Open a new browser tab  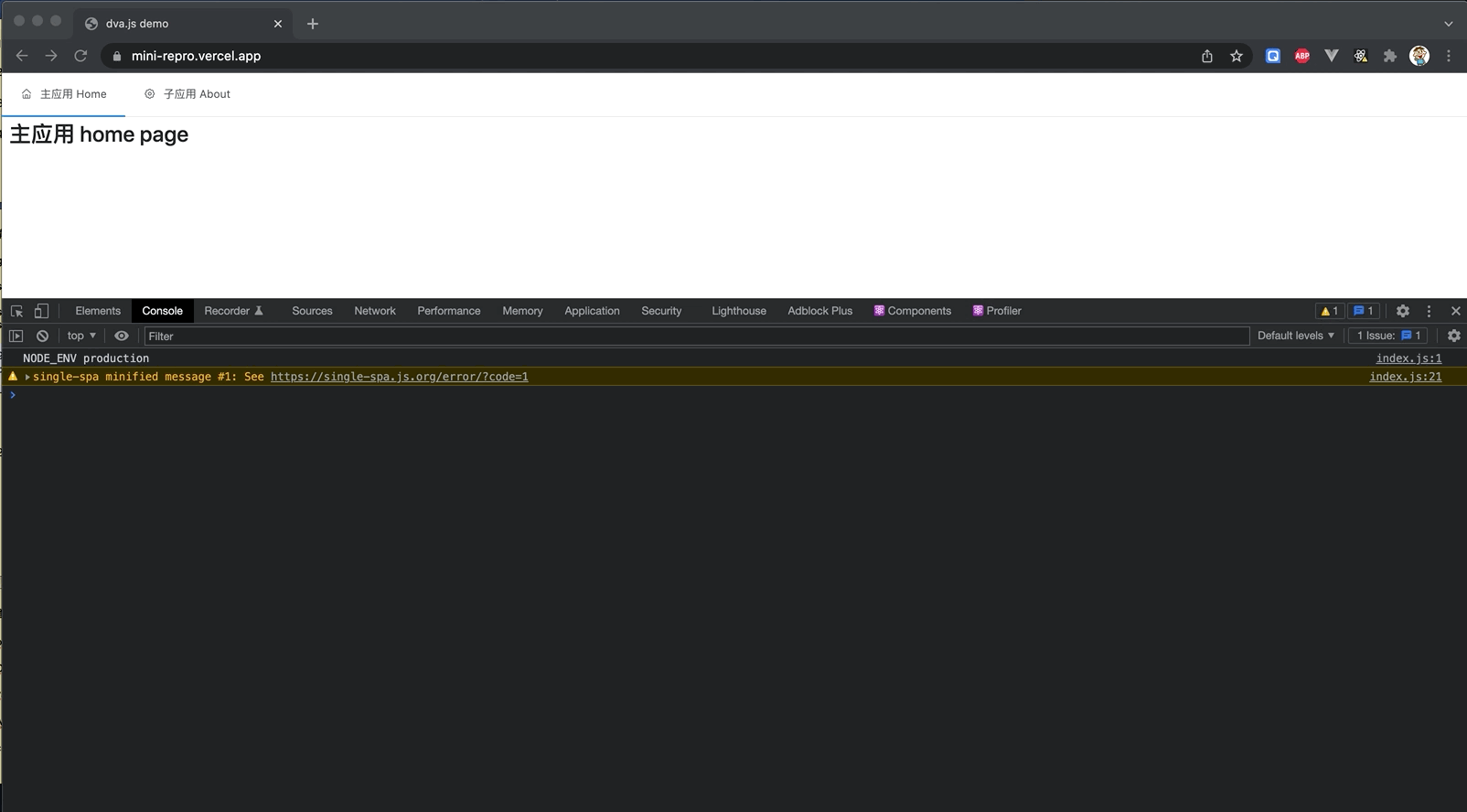point(313,24)
